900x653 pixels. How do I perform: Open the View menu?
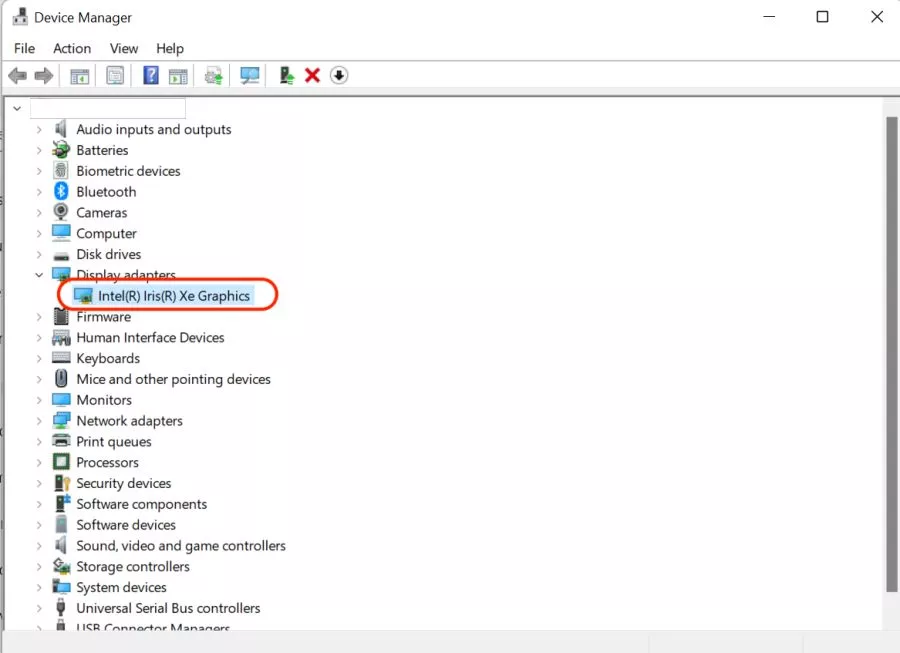tap(123, 48)
